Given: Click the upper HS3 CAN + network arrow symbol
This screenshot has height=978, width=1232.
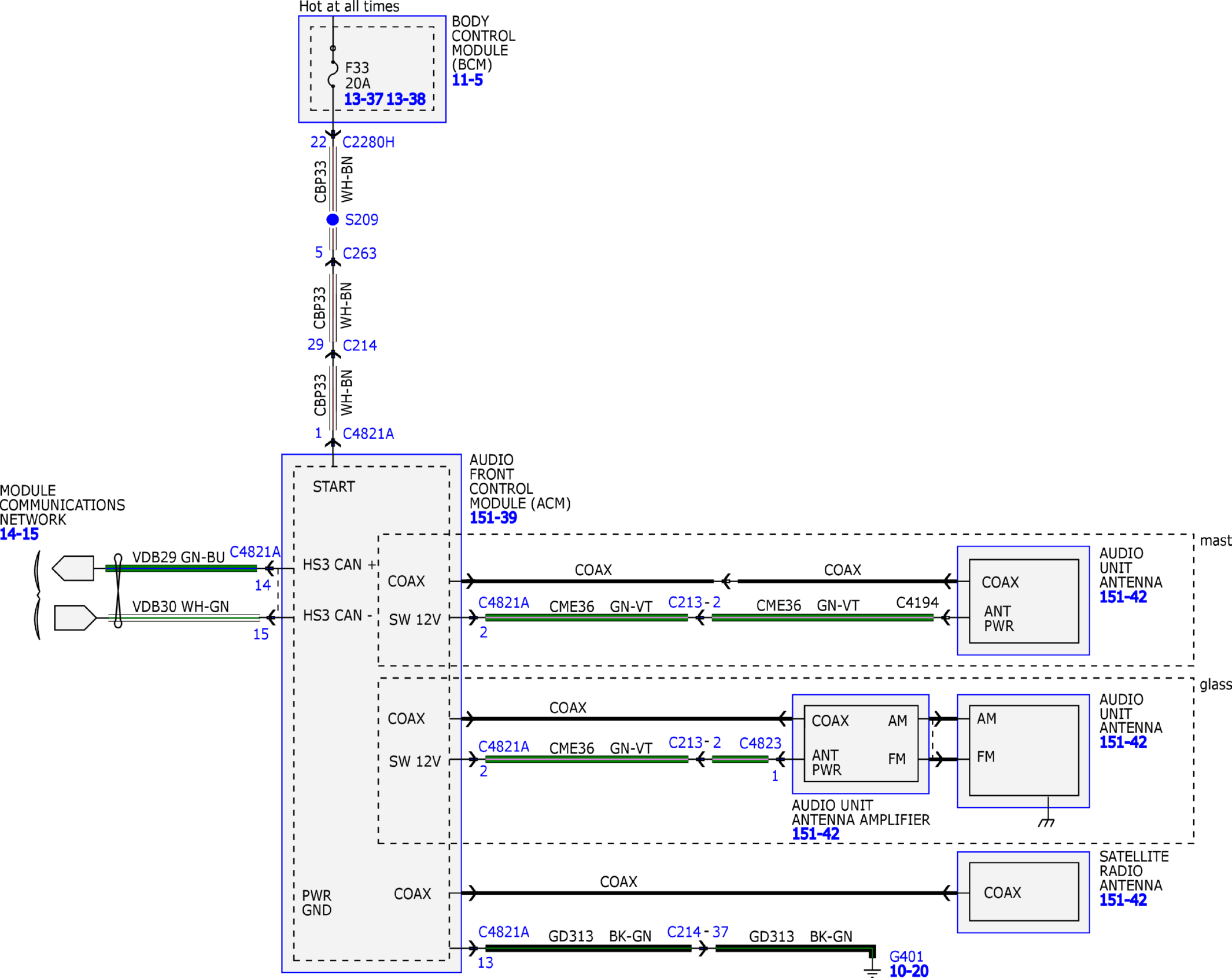Looking at the screenshot, I should click(73, 568).
